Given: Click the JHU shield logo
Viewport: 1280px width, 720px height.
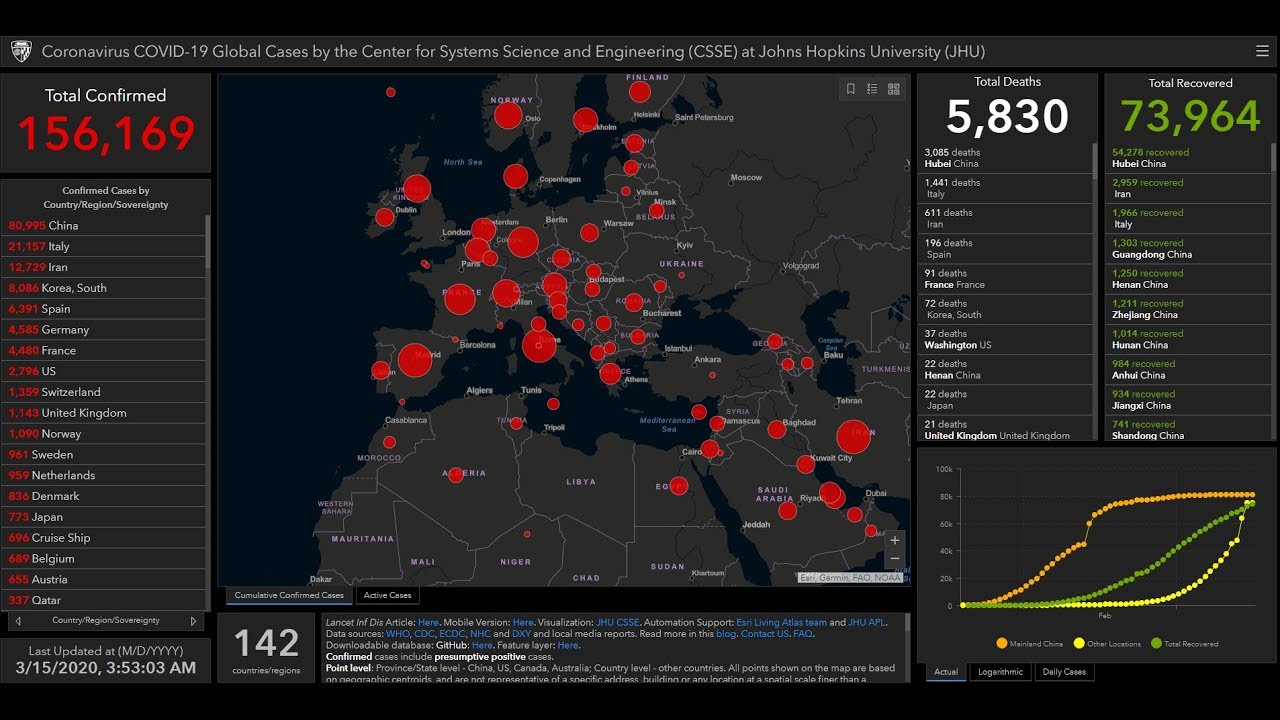Looking at the screenshot, I should [21, 51].
